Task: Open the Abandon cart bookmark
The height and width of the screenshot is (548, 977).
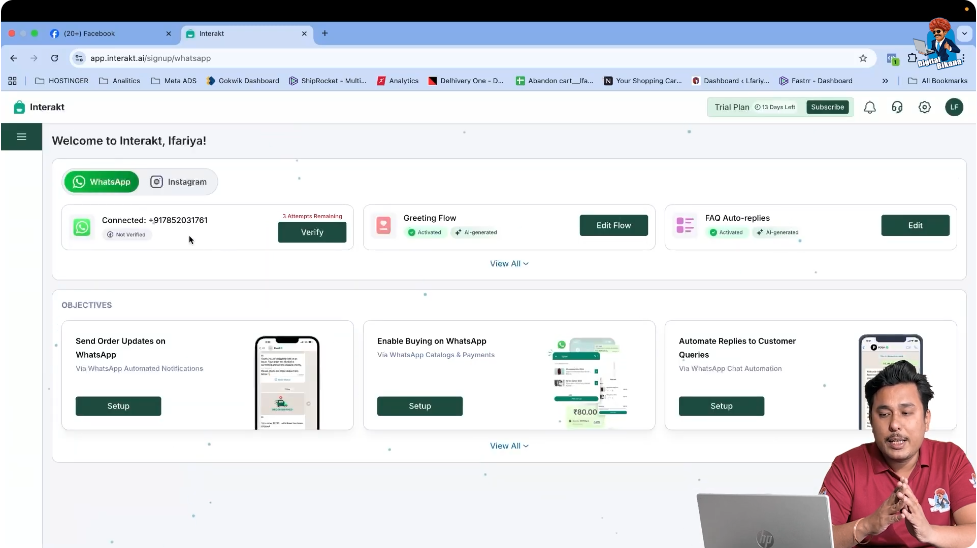Action: coord(555,80)
